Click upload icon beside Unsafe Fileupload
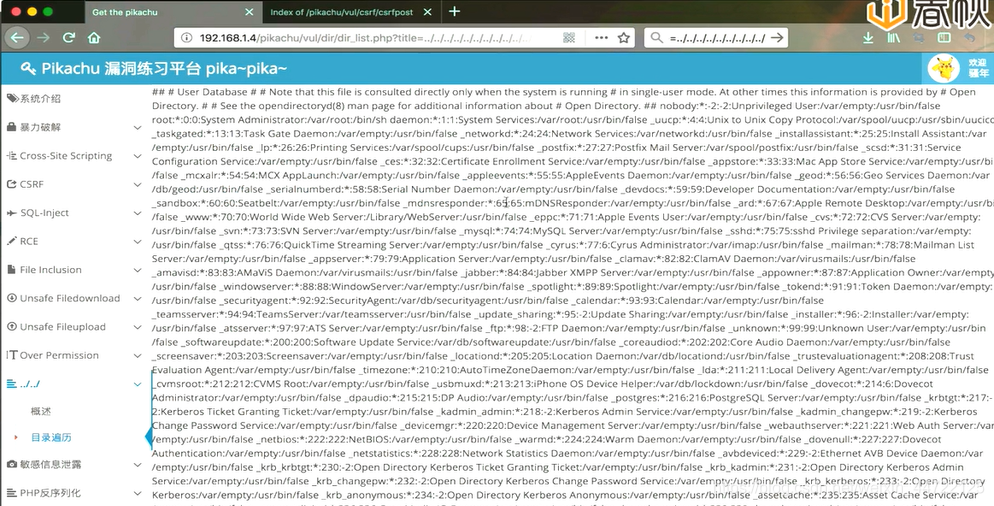 coord(11,327)
